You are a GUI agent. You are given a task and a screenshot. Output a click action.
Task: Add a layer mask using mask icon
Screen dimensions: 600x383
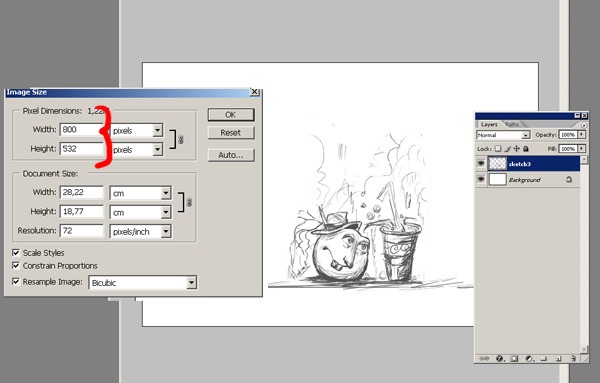[514, 359]
